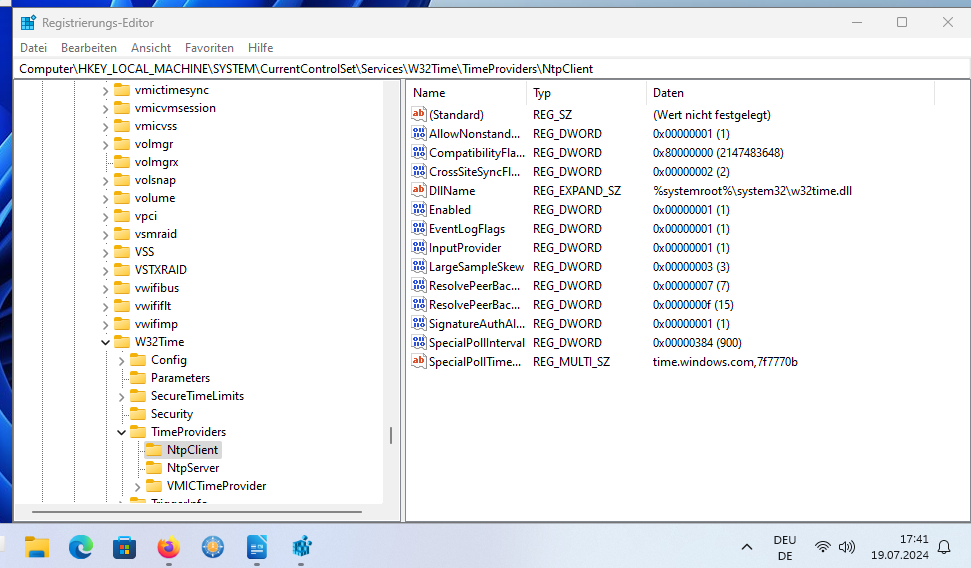971x568 pixels.
Task: Select the VSTXRAID folder icon
Action: click(122, 269)
